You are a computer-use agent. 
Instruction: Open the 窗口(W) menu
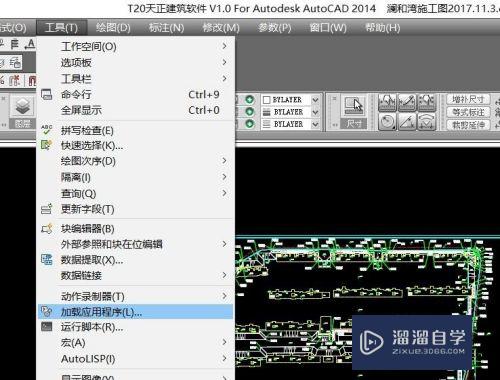coord(328,27)
